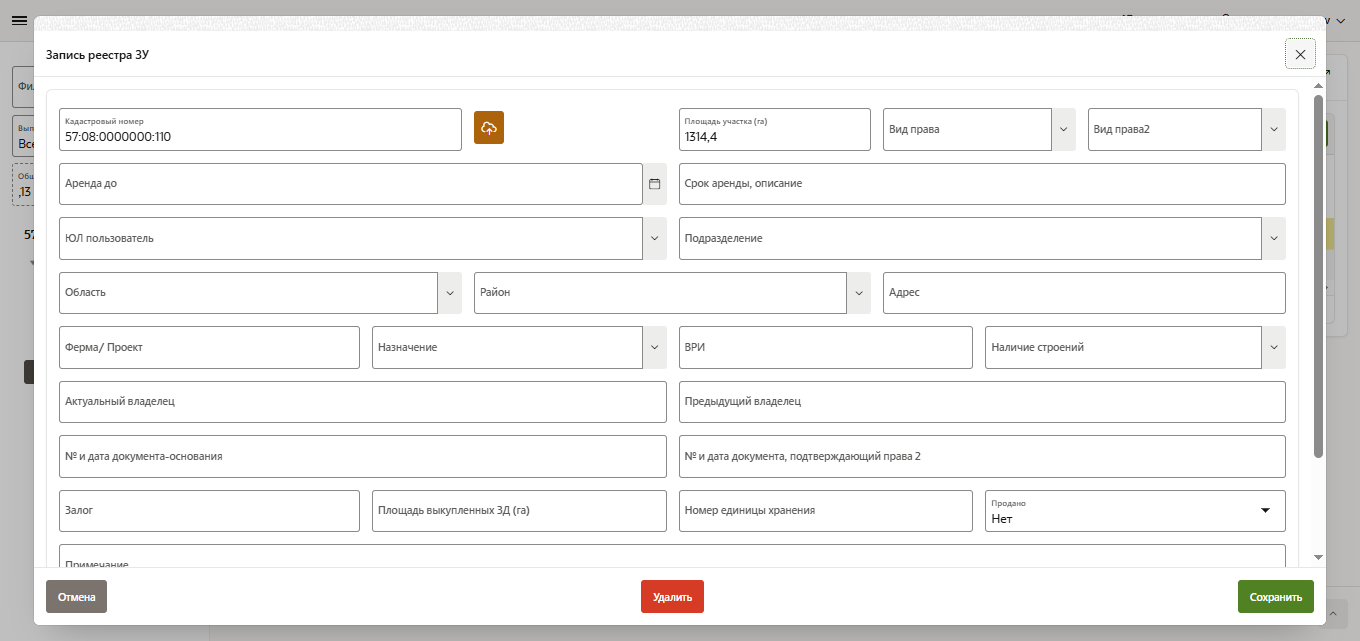Expand the Область dropdown
This screenshot has width=1360, height=641.
(449, 293)
